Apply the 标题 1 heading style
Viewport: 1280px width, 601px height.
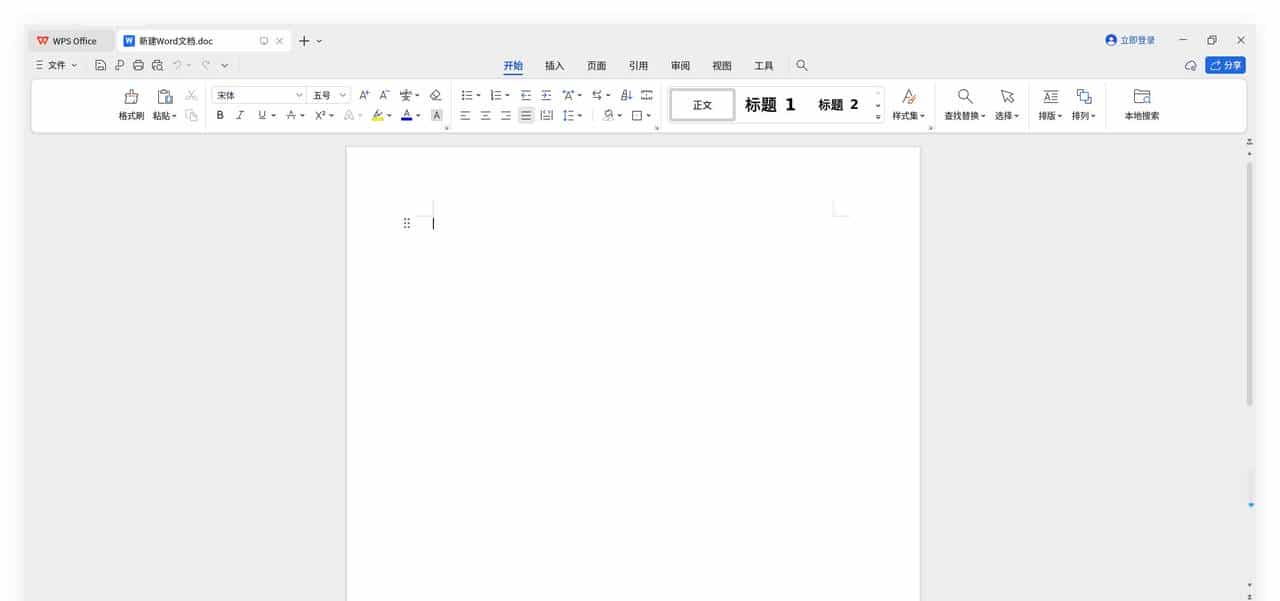[x=768, y=104]
